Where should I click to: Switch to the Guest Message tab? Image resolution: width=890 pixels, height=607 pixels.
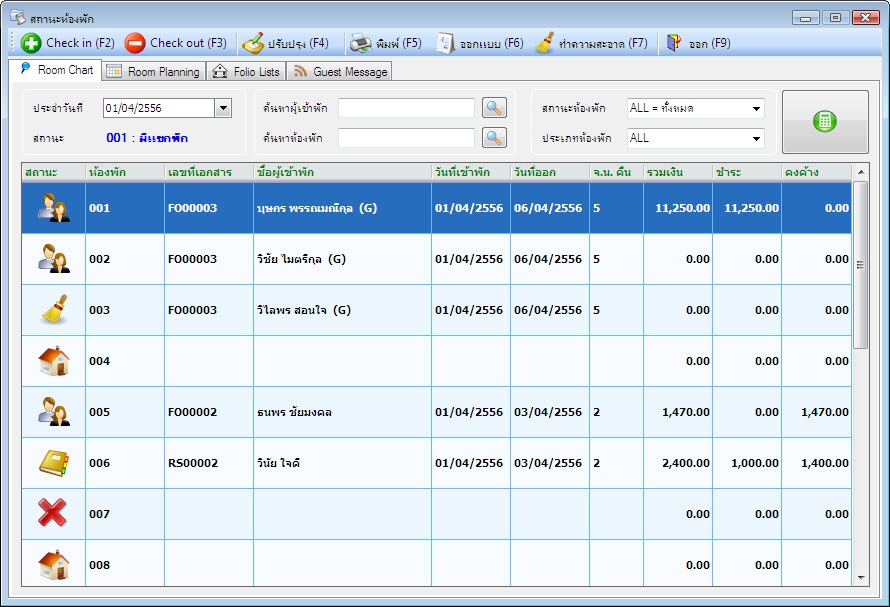(340, 72)
